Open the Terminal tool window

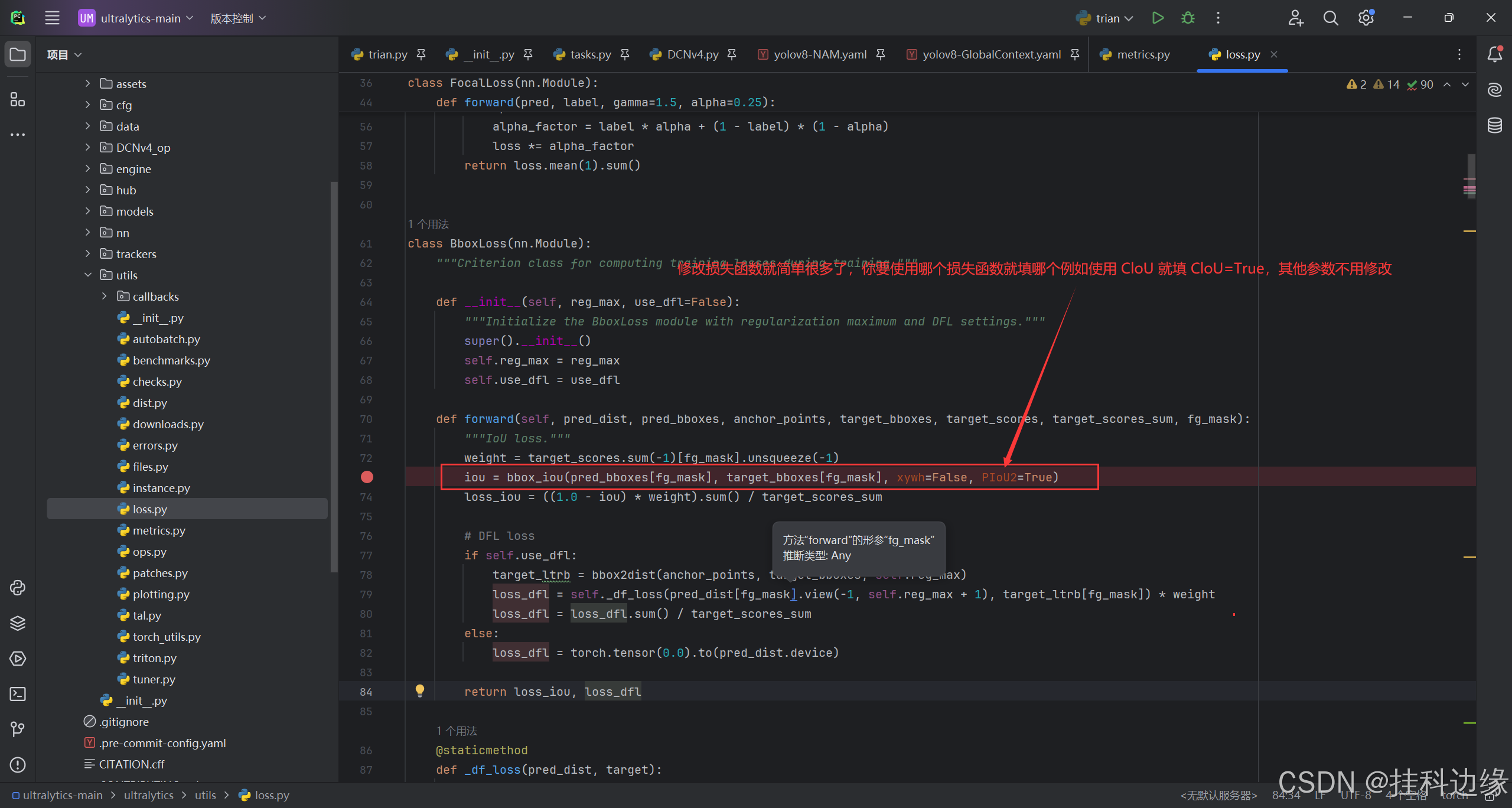pos(17,694)
